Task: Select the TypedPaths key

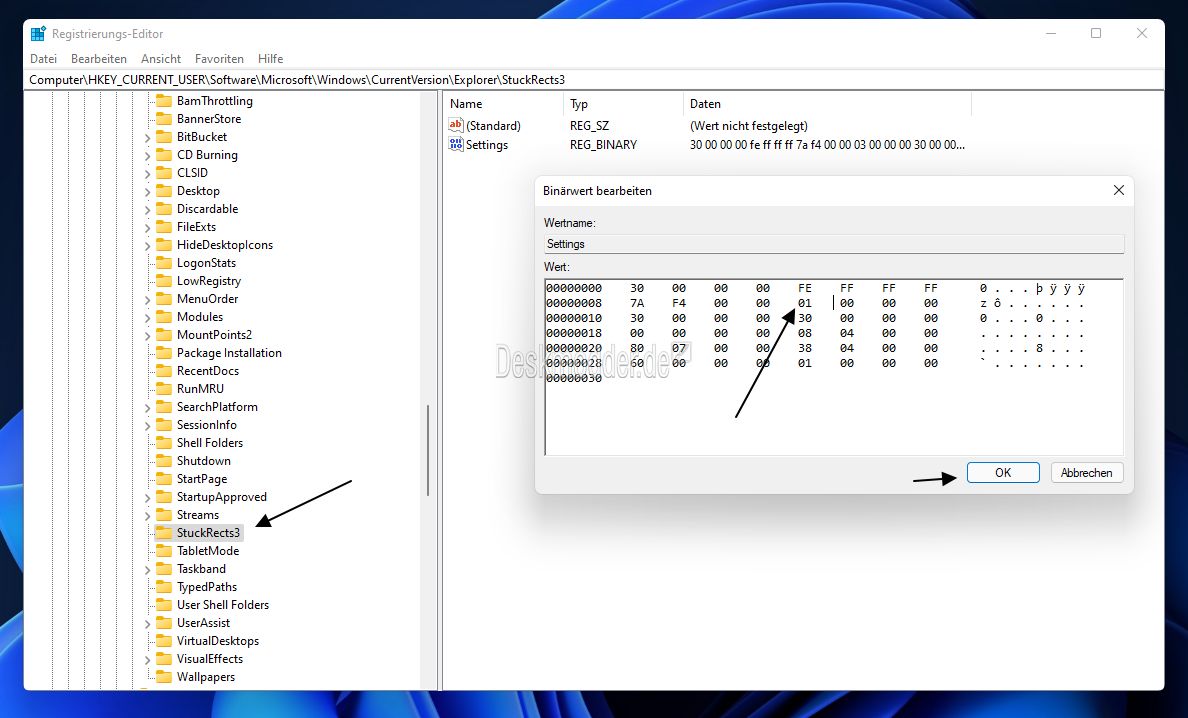Action: click(207, 587)
